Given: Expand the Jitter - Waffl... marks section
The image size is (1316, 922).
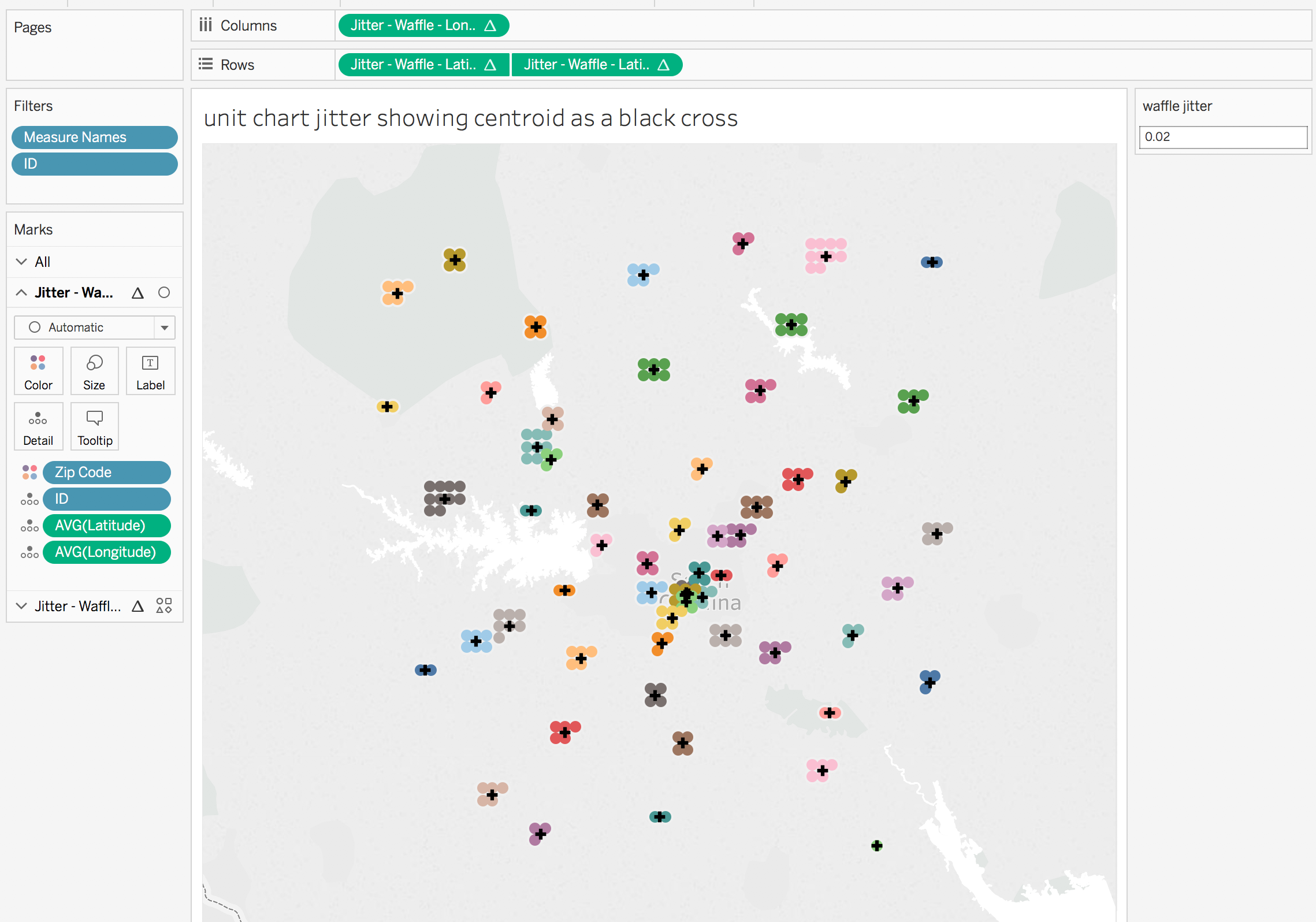Looking at the screenshot, I should click(x=21, y=606).
